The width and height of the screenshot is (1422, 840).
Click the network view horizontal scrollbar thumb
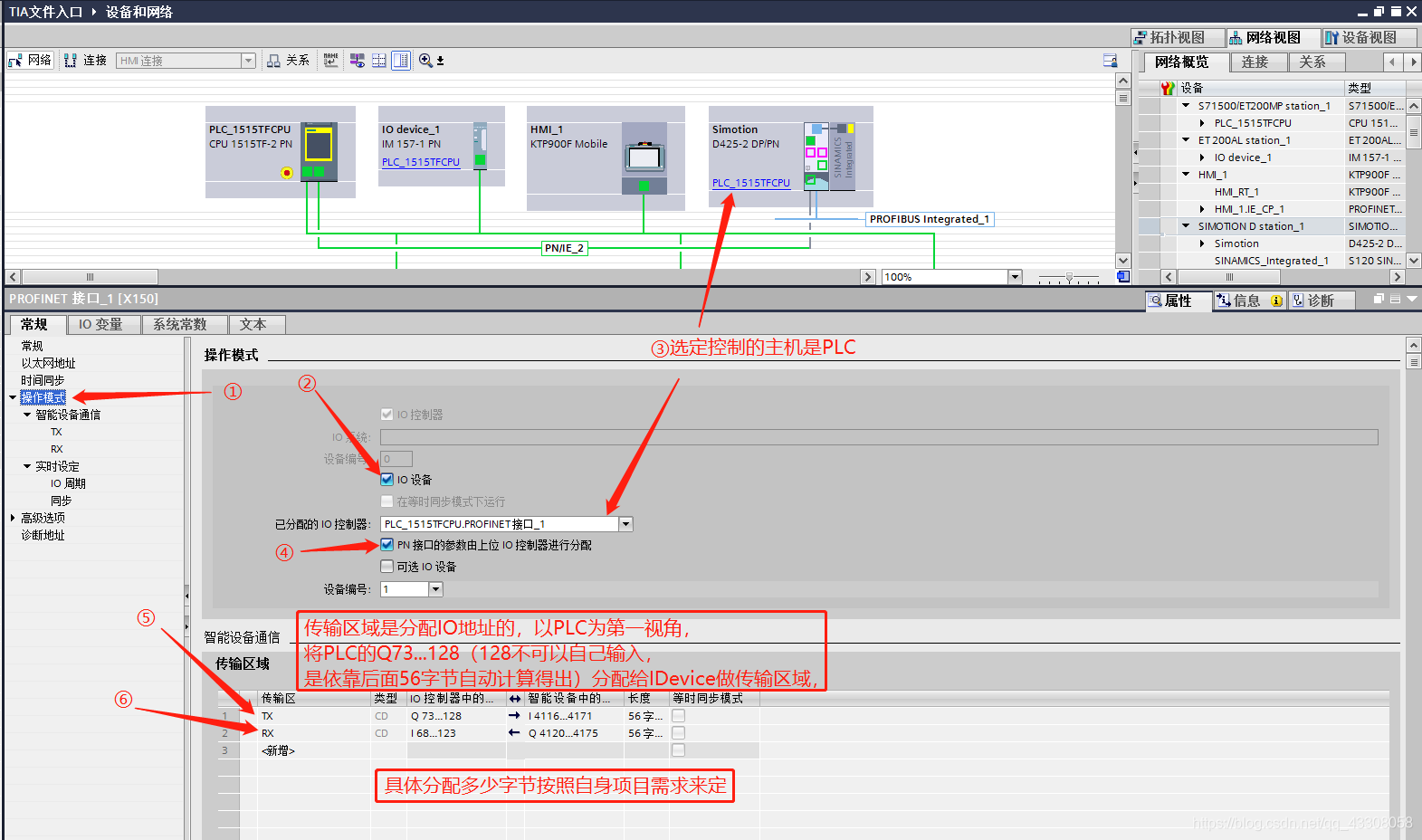pyautogui.click(x=90, y=277)
